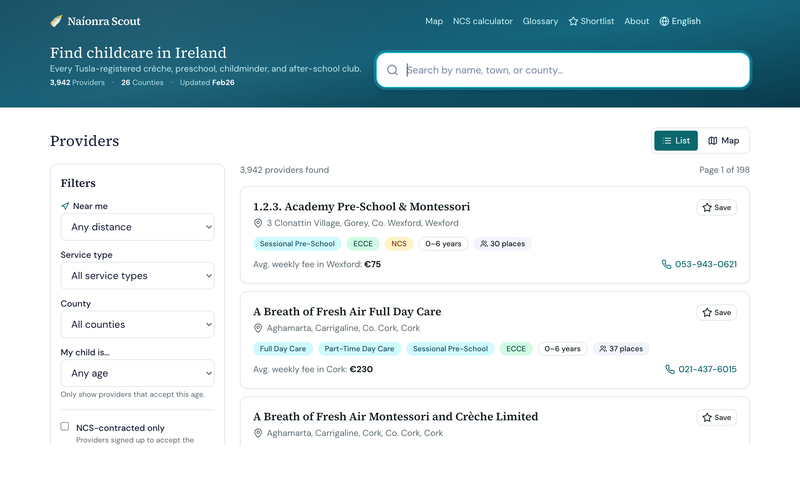Click the Page 1 of 198 text
Viewport: 800px width, 500px height.
click(x=724, y=170)
